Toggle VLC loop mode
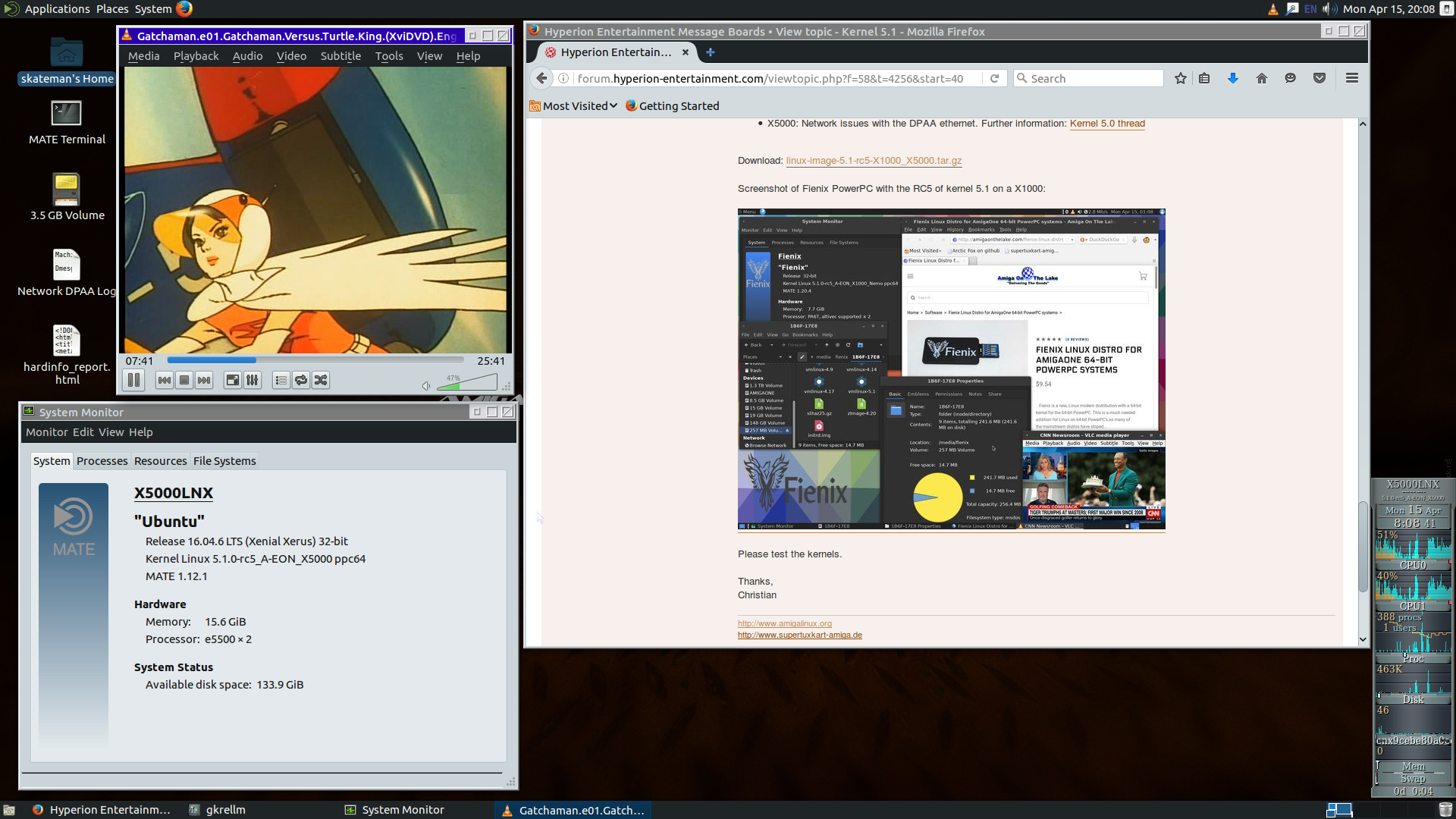The image size is (1456, 819). pyautogui.click(x=301, y=381)
